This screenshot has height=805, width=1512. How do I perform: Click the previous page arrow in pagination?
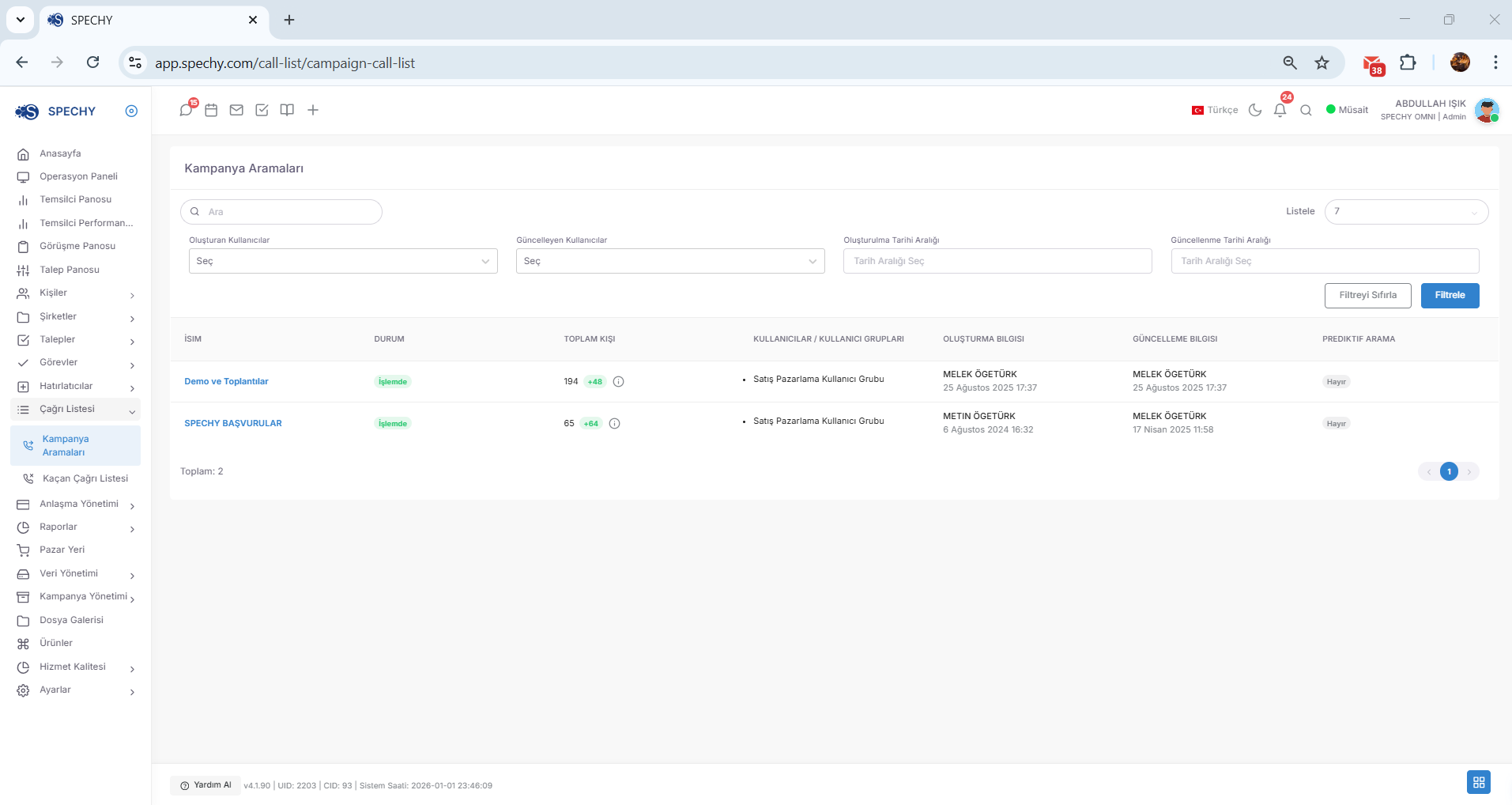click(x=1428, y=471)
